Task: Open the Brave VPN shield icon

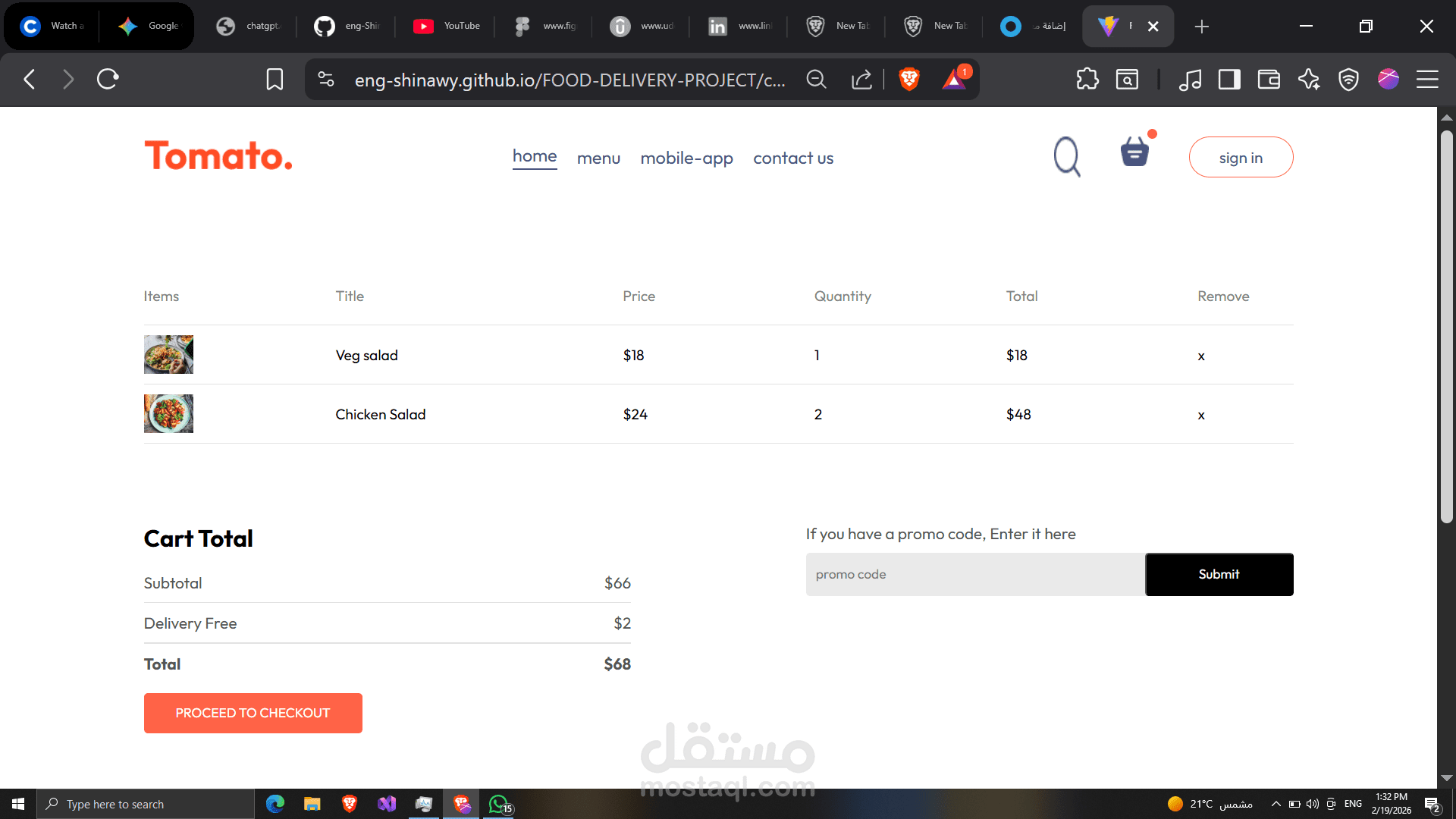Action: (1348, 79)
